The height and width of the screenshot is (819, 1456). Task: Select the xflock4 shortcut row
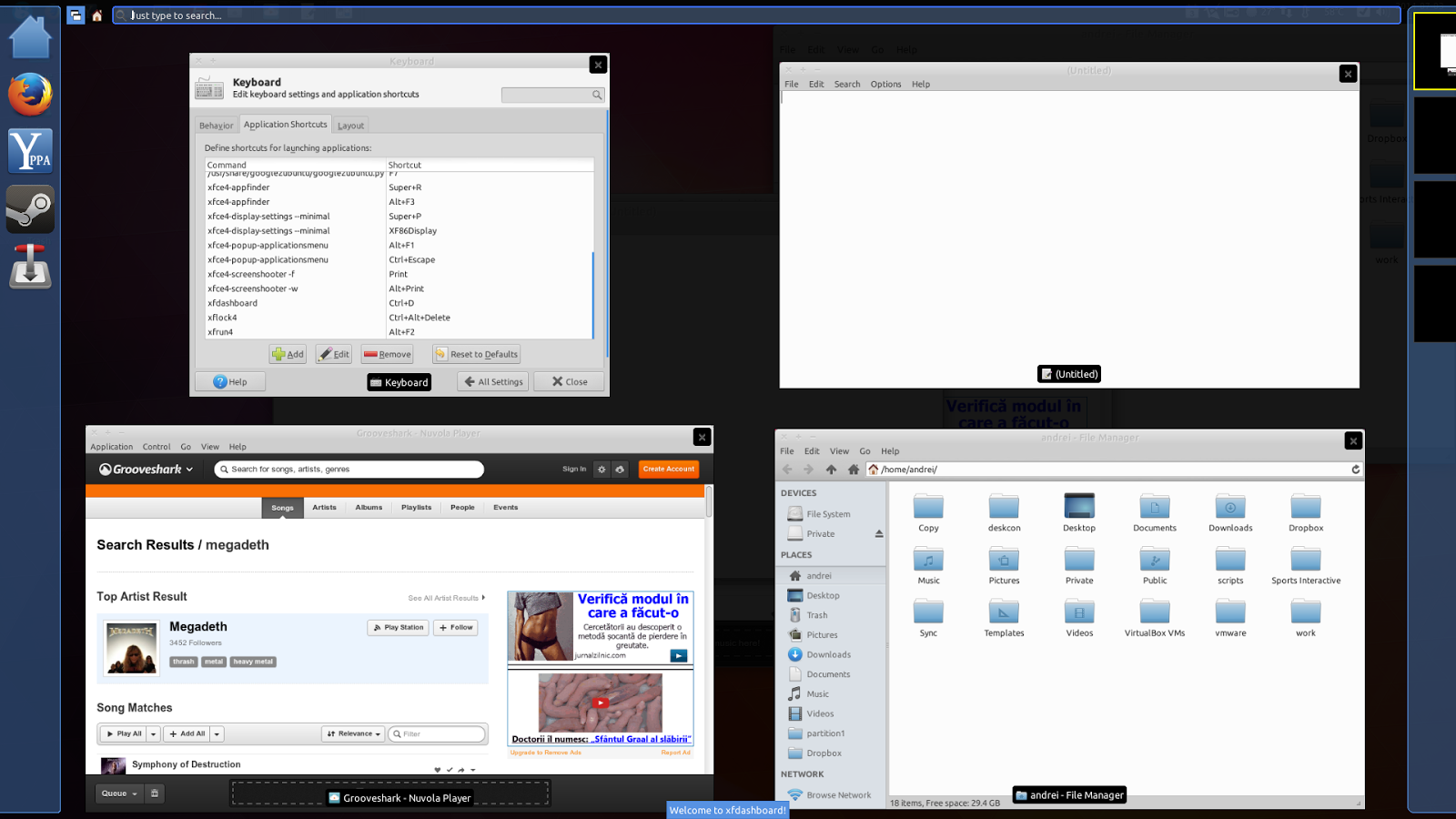pyautogui.click(x=399, y=318)
